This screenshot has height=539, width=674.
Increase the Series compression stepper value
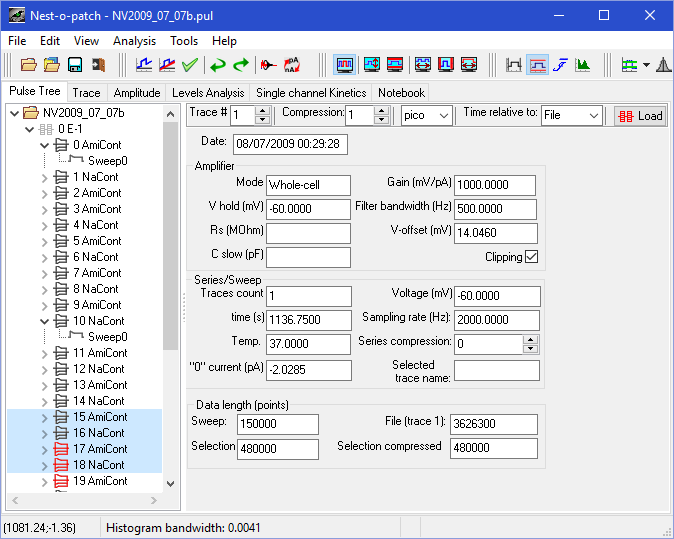[530, 338]
